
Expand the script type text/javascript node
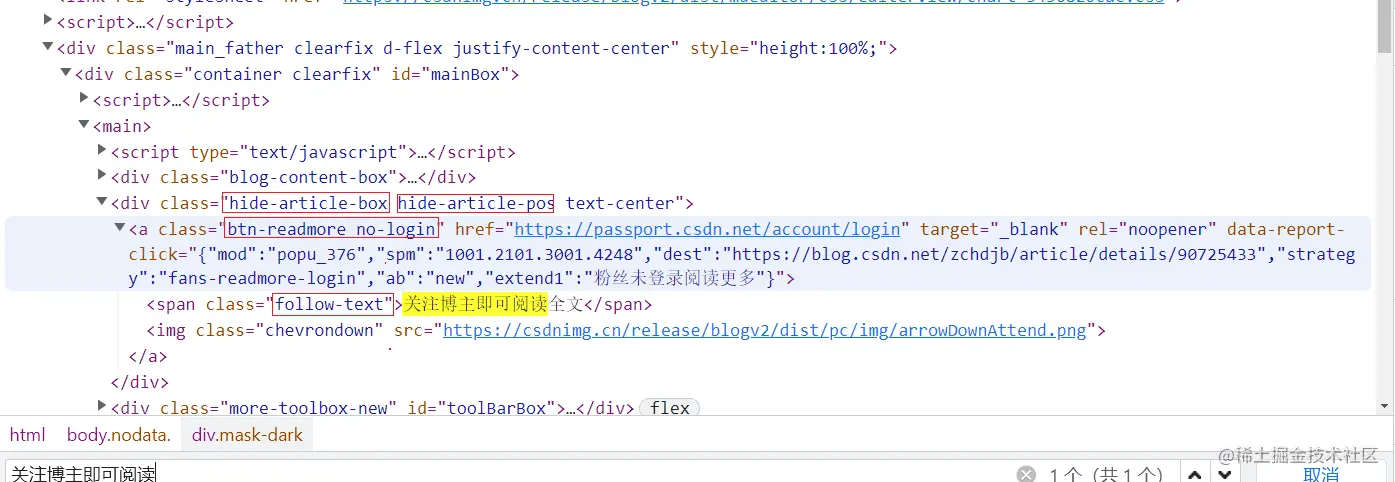[102, 151]
